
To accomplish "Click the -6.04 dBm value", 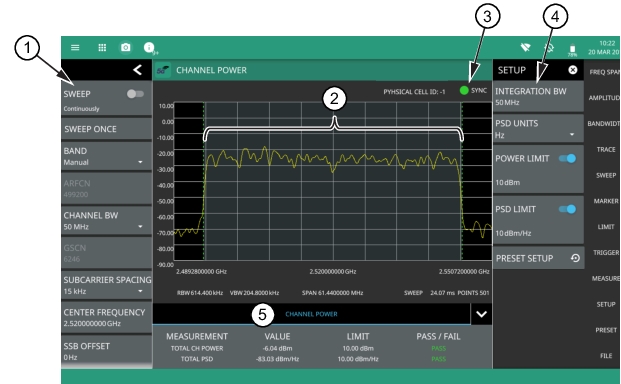I will tap(277, 348).
